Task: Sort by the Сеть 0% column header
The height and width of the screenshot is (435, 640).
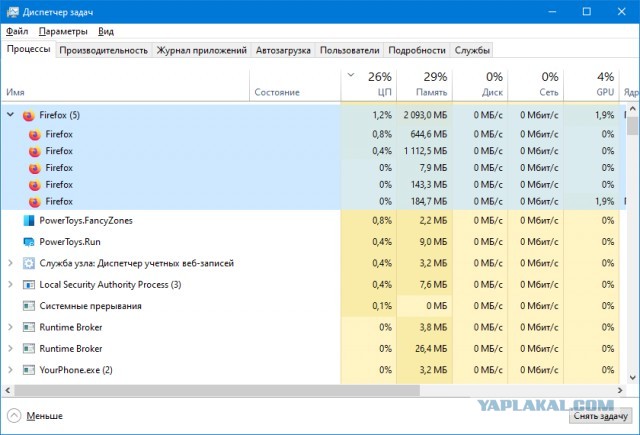Action: 536,86
